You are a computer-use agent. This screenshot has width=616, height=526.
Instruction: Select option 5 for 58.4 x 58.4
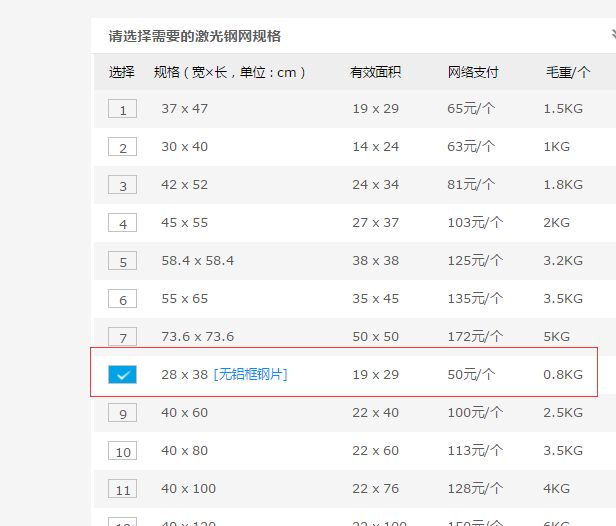(x=123, y=262)
